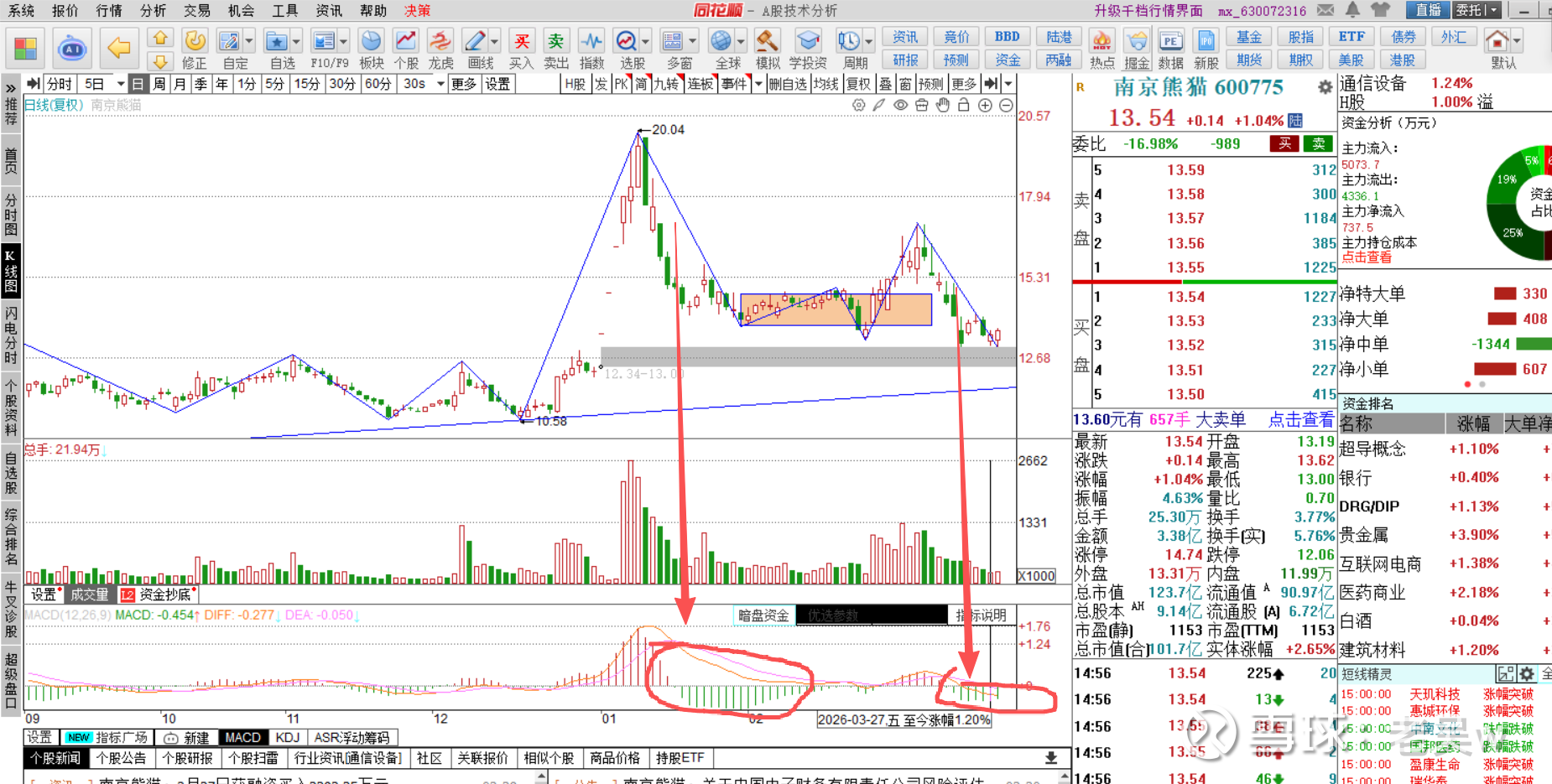Click the page-down yellow arrow icon

[160, 60]
